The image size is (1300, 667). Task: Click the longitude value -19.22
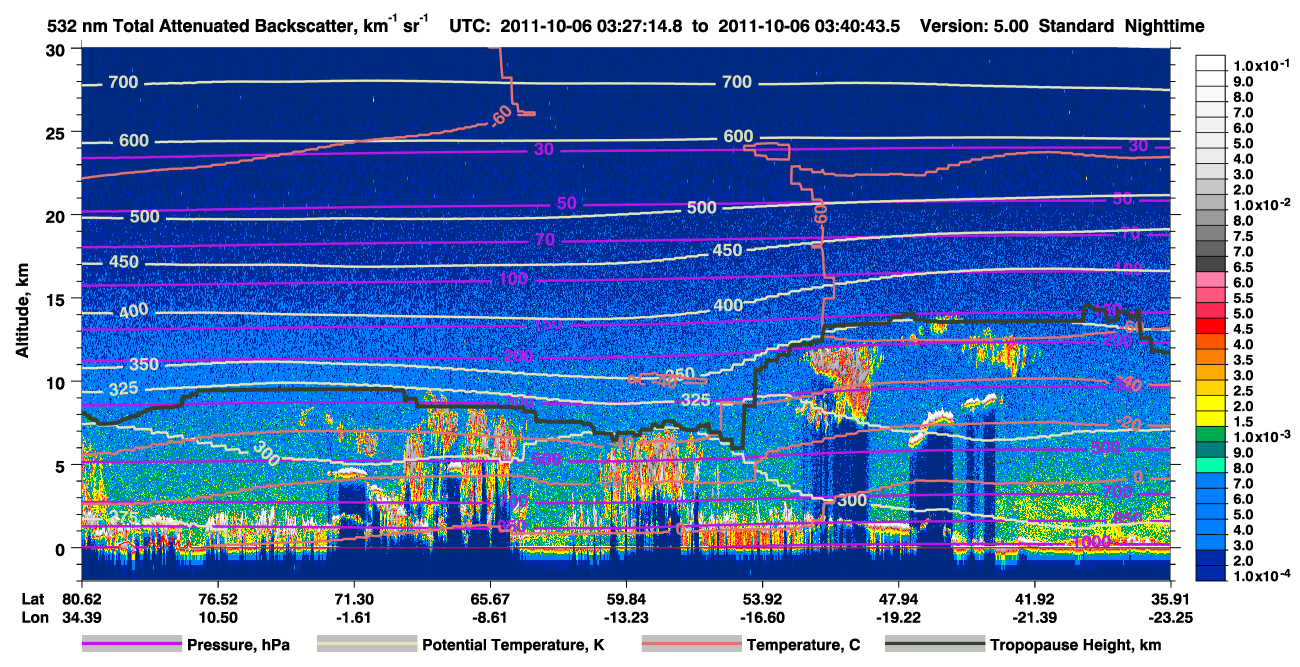pyautogui.click(x=898, y=617)
